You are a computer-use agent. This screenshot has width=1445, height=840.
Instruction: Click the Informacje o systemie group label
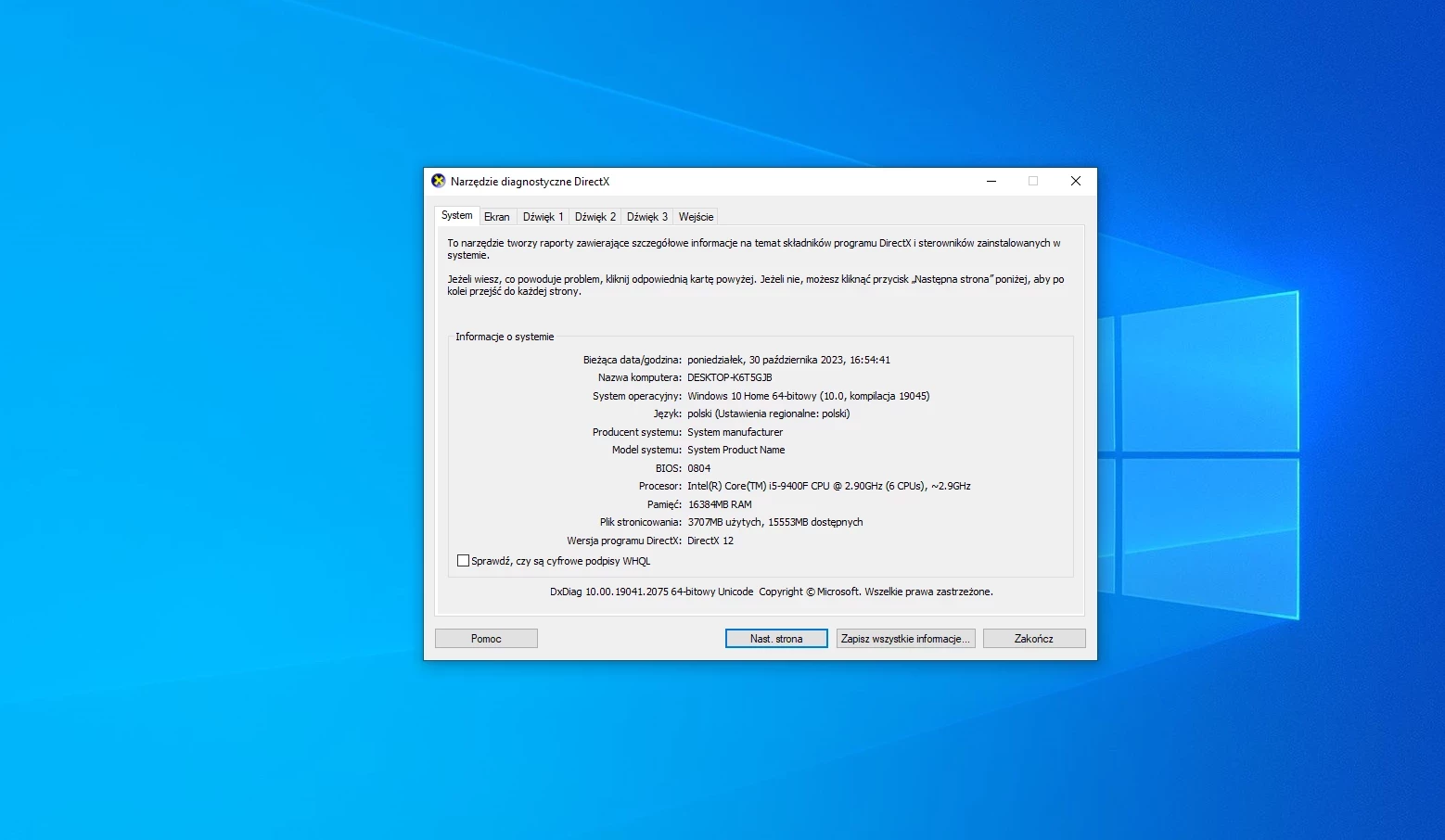[505, 337]
